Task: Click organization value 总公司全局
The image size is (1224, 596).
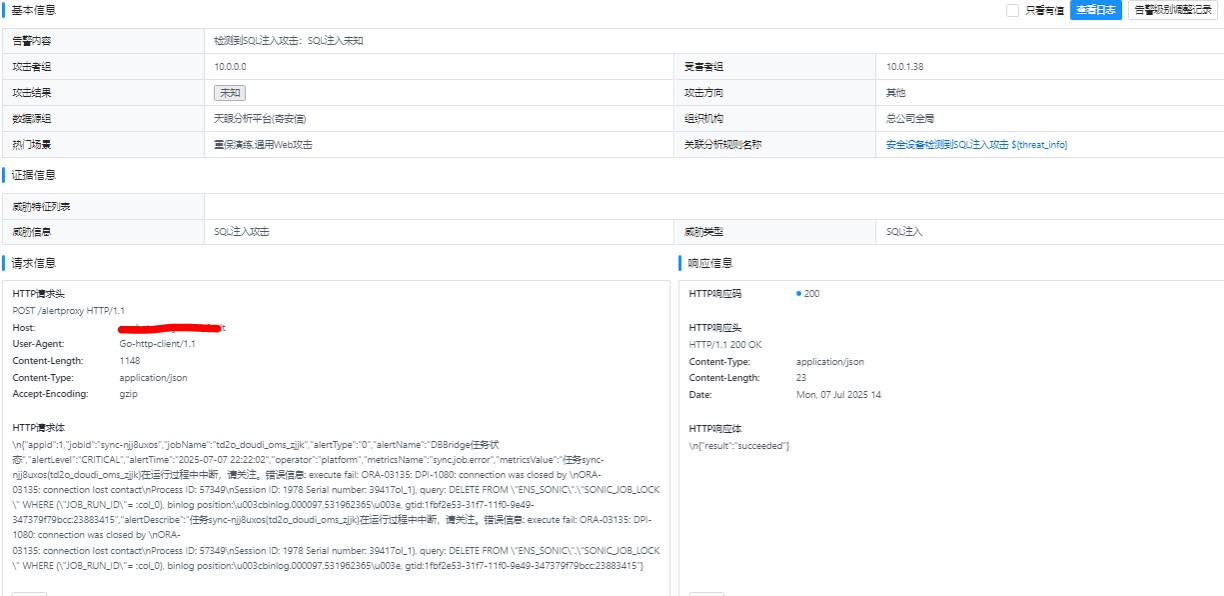Action: click(910, 119)
